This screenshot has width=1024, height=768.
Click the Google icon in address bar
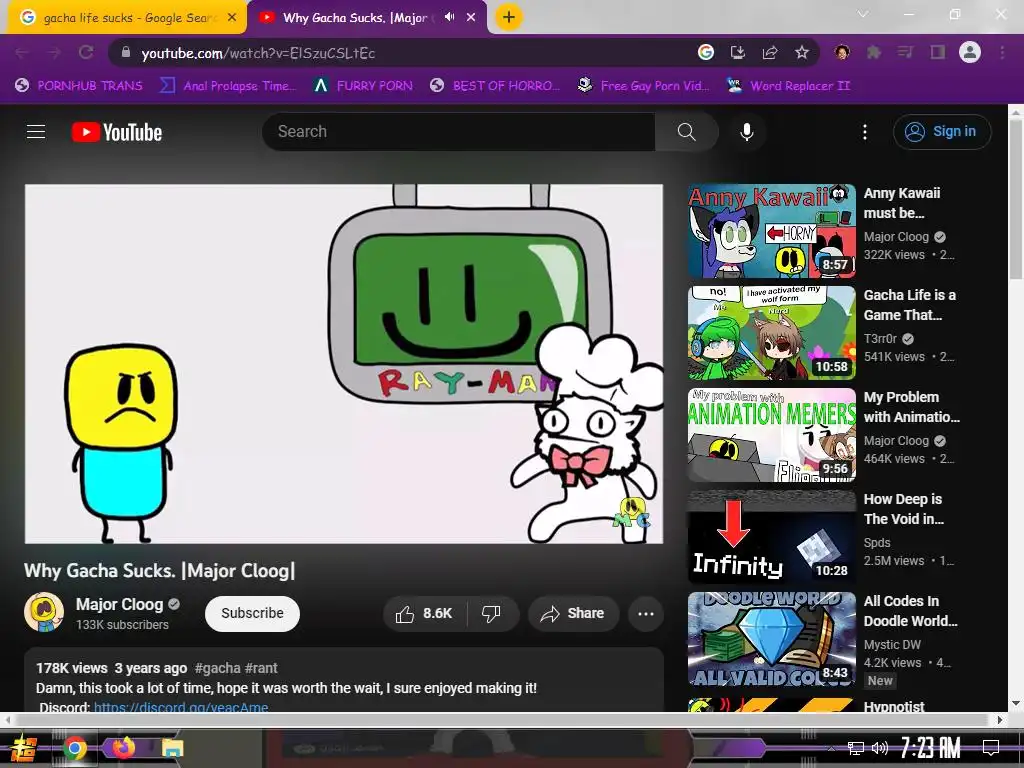coord(706,52)
